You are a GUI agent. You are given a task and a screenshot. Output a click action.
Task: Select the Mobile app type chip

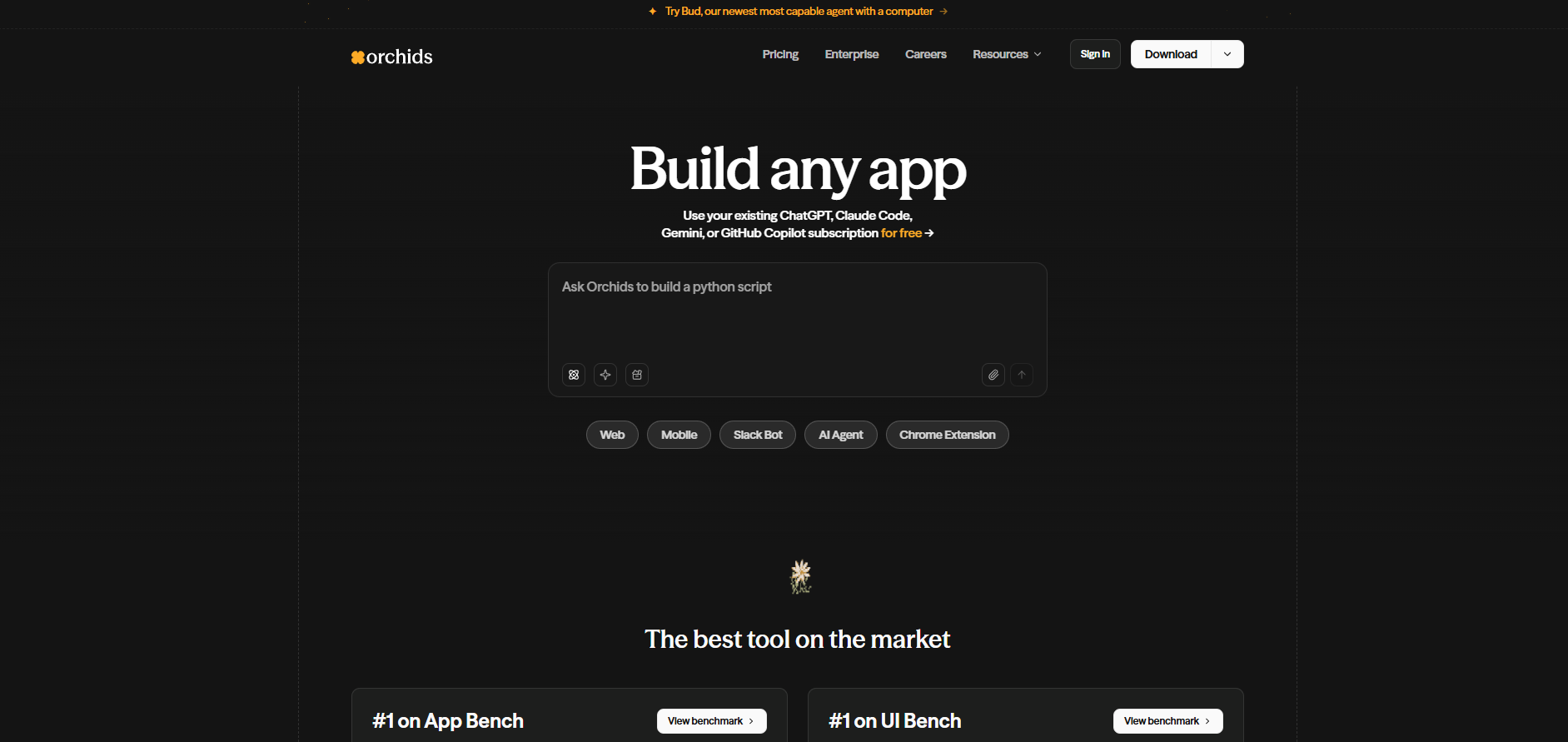pos(679,435)
